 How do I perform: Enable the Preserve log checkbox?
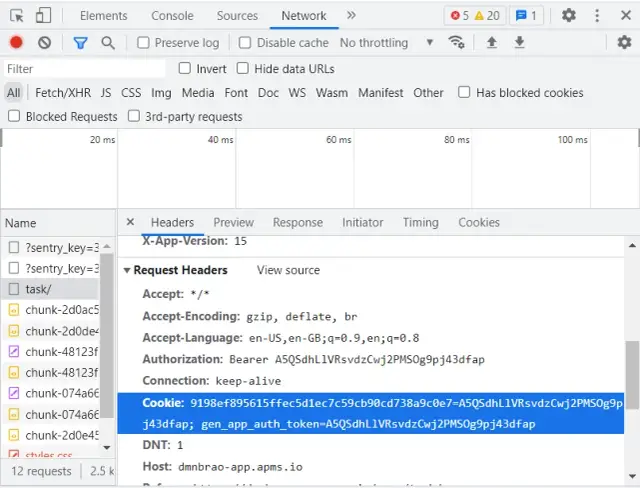click(144, 43)
